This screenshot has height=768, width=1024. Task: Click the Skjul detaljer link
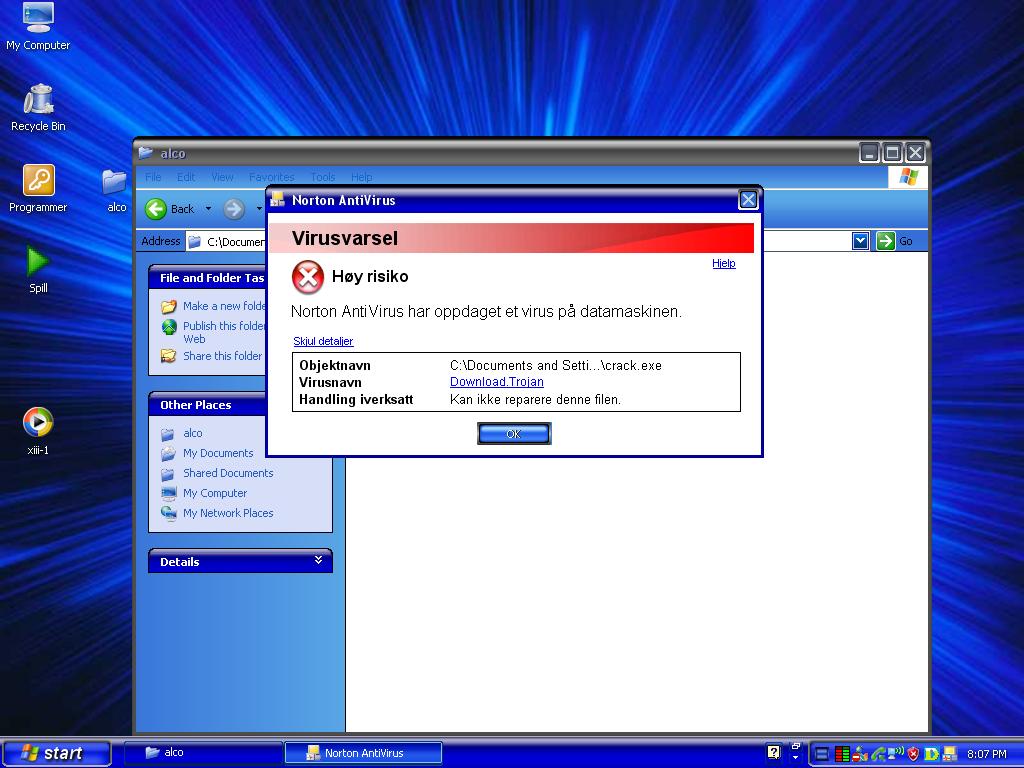click(x=323, y=341)
